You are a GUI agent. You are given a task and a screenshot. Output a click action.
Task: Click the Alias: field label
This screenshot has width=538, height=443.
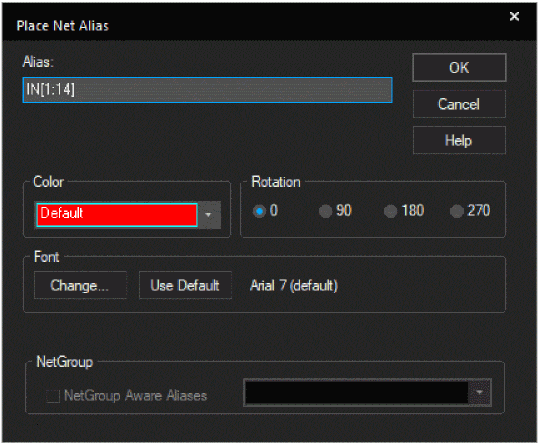38,62
